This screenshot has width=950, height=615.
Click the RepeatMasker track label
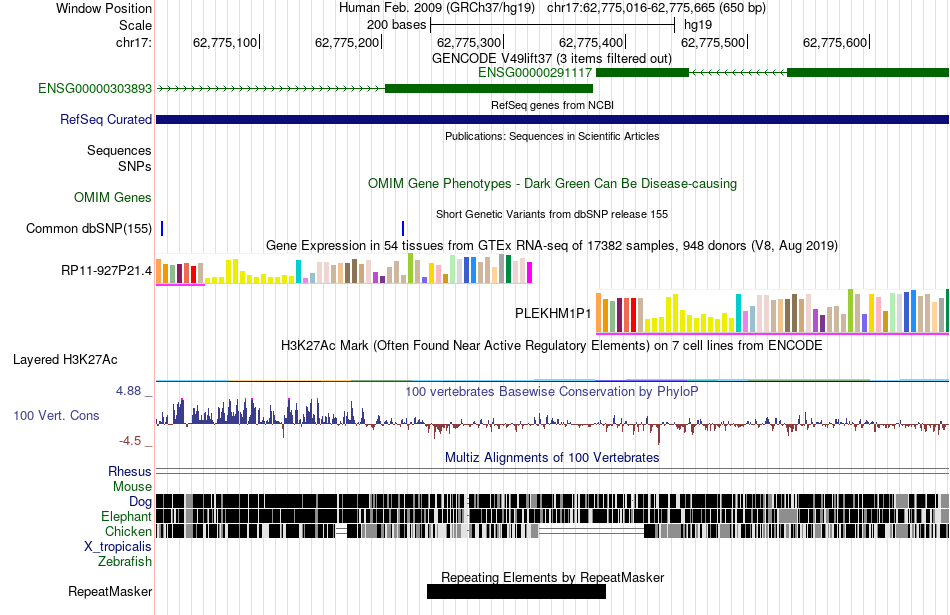tap(110, 591)
